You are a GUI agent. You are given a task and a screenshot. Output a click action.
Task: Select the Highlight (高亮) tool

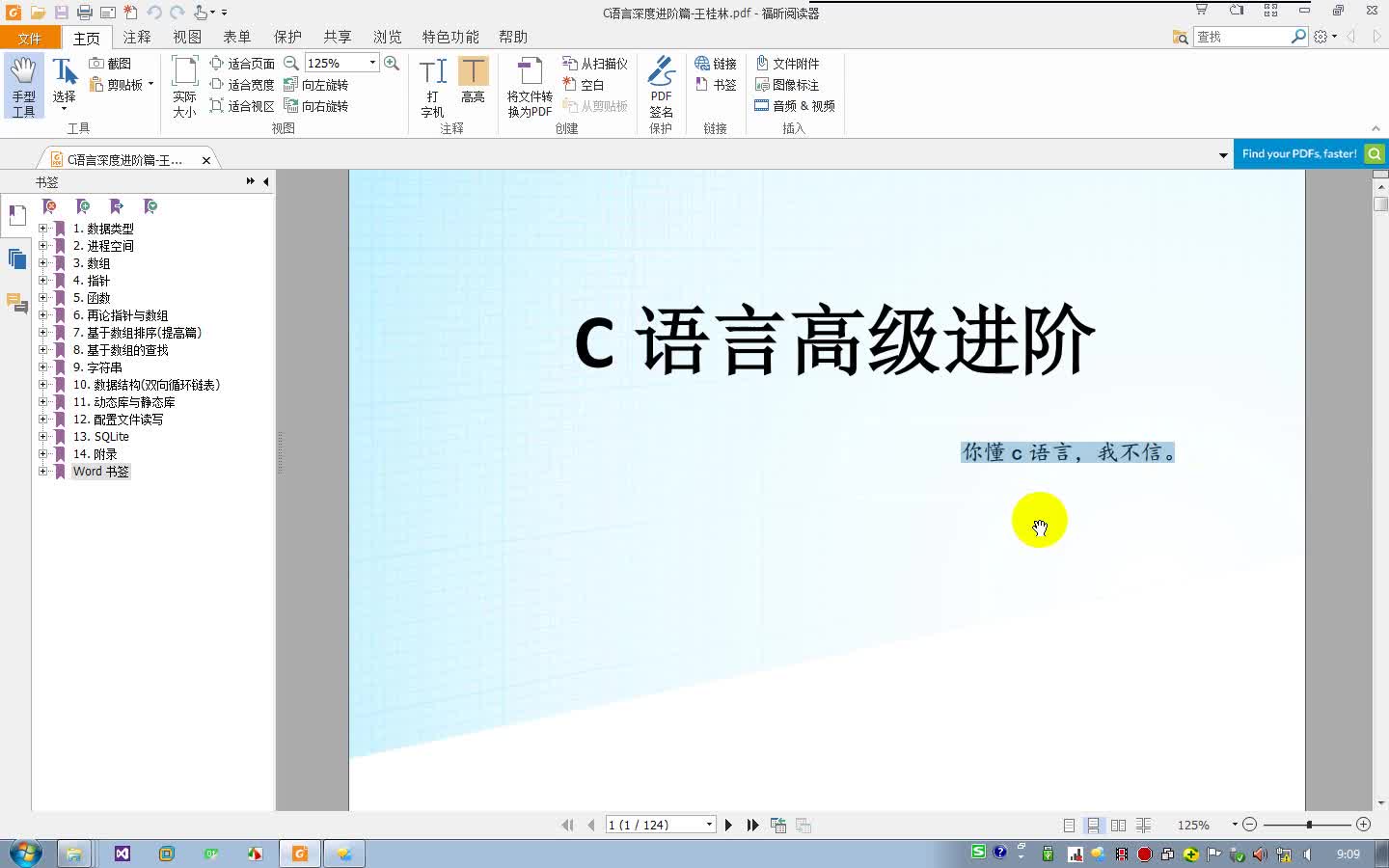point(473,80)
